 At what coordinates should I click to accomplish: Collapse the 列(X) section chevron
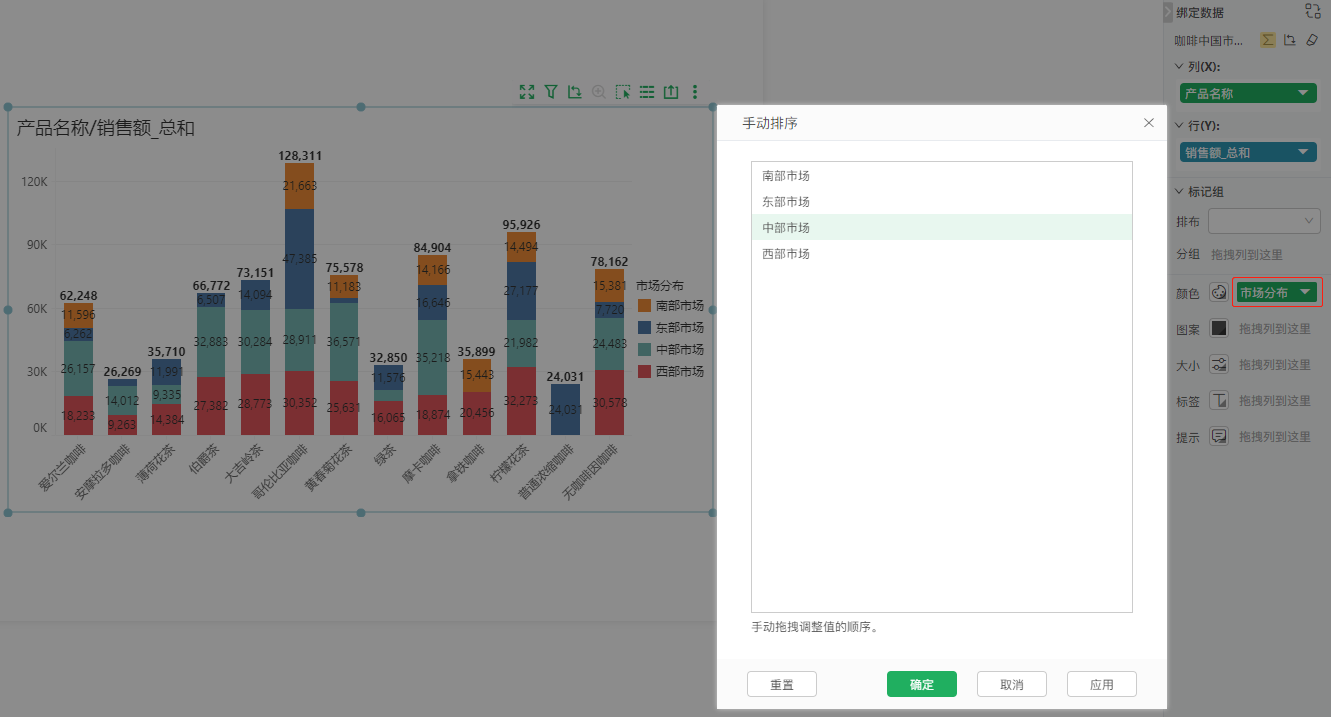click(x=1179, y=67)
